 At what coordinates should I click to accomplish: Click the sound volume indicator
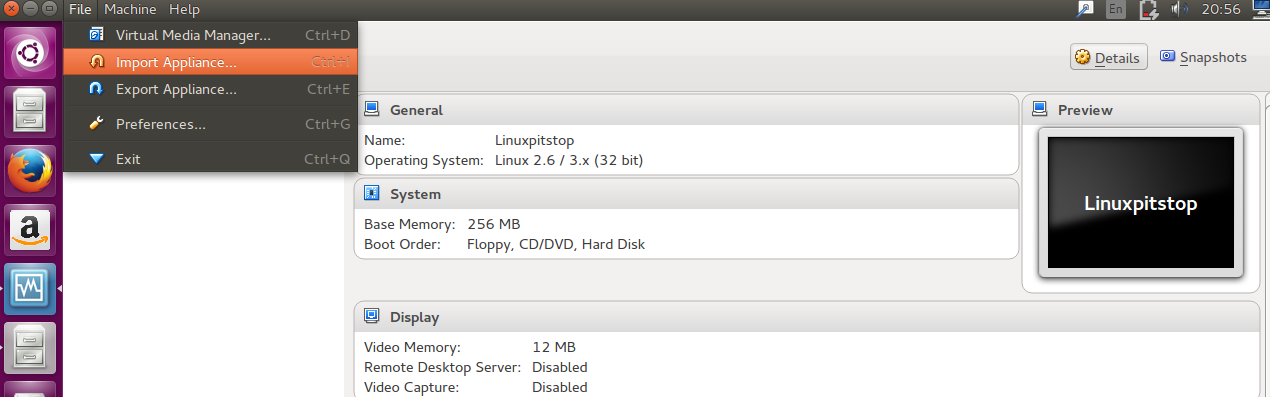tap(1180, 9)
